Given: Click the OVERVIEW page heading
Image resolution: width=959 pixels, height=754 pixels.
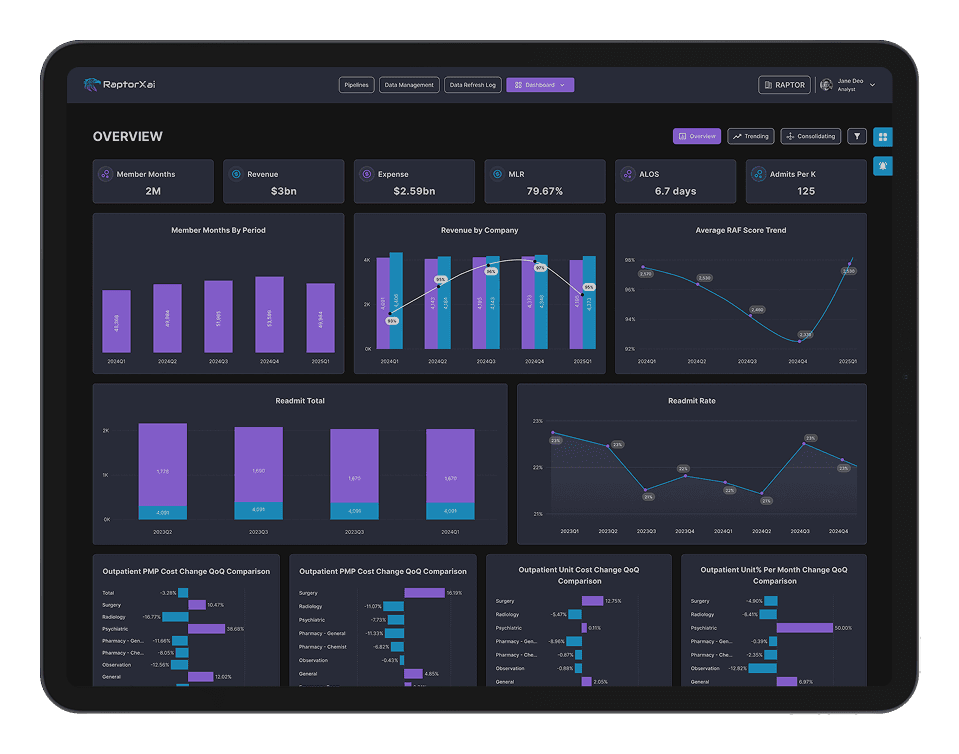Looking at the screenshot, I should [127, 136].
